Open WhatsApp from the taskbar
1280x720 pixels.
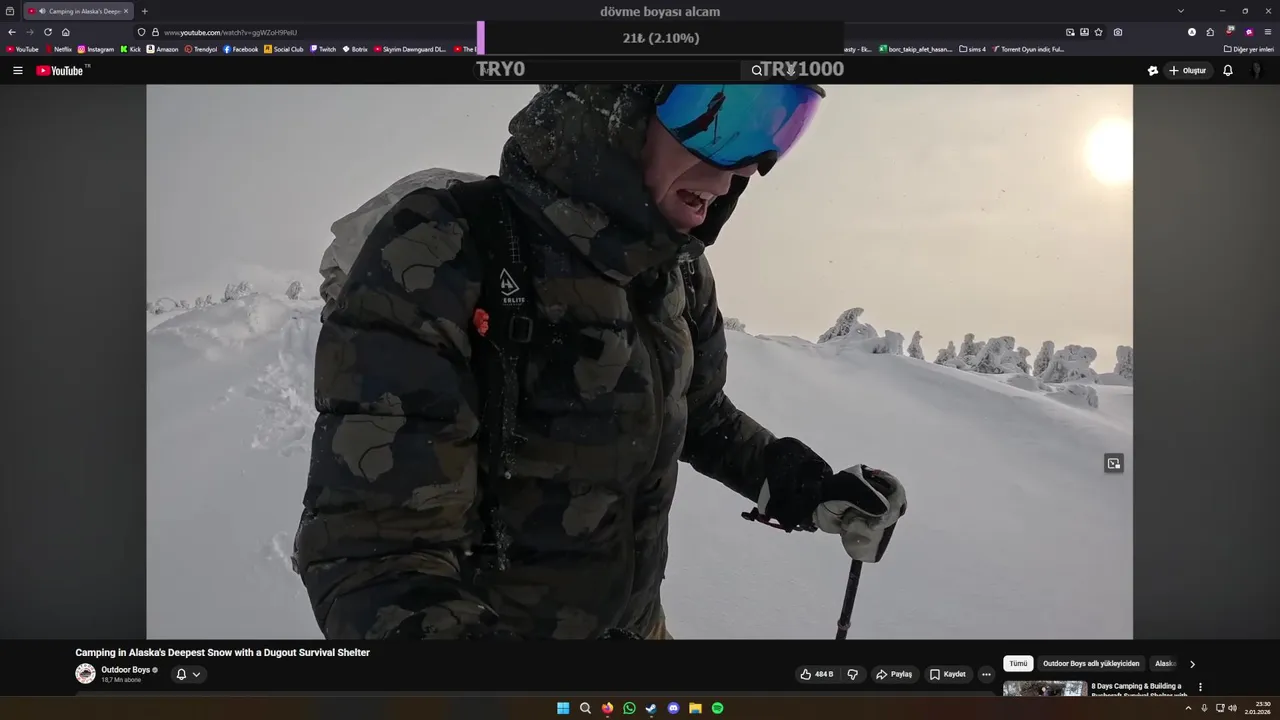(629, 708)
